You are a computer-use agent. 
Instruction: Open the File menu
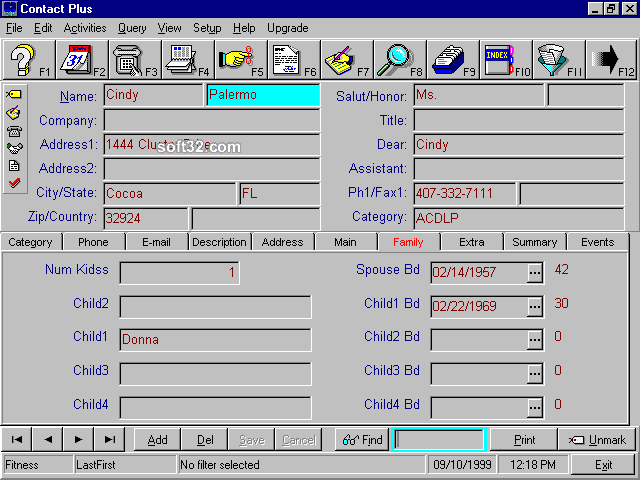coord(14,28)
